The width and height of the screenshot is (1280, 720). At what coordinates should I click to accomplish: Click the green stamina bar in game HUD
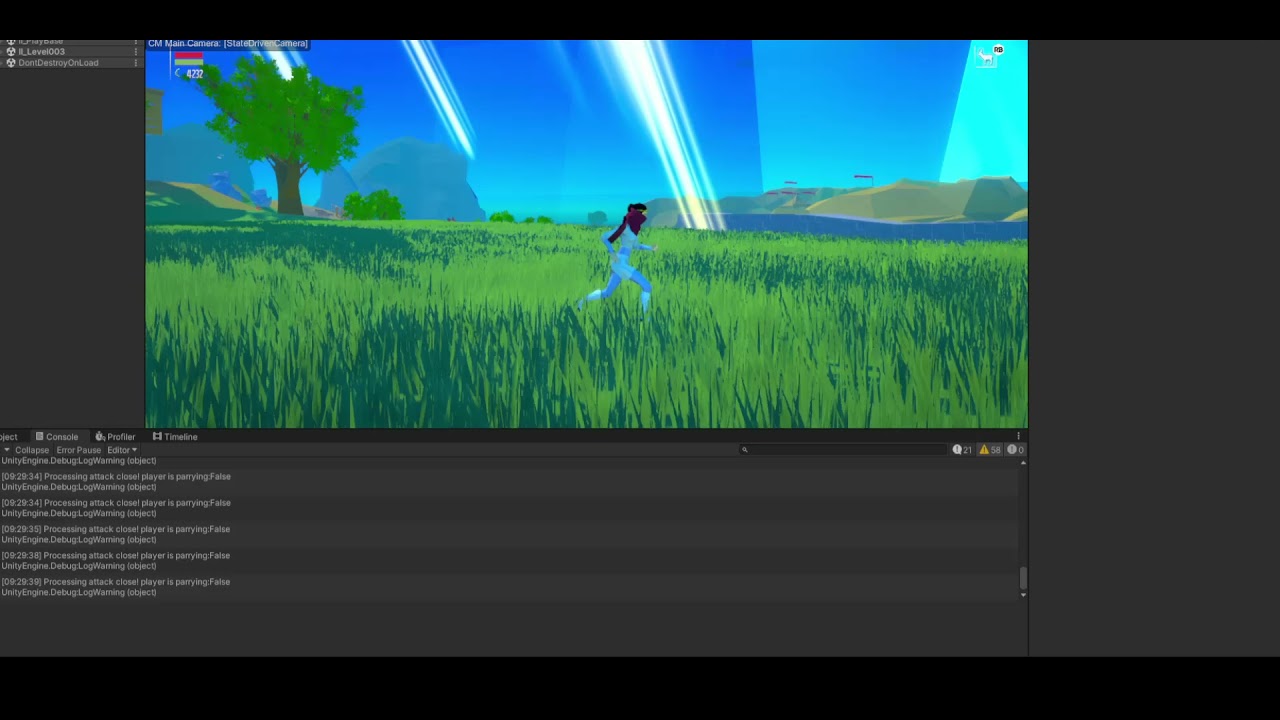(x=189, y=63)
